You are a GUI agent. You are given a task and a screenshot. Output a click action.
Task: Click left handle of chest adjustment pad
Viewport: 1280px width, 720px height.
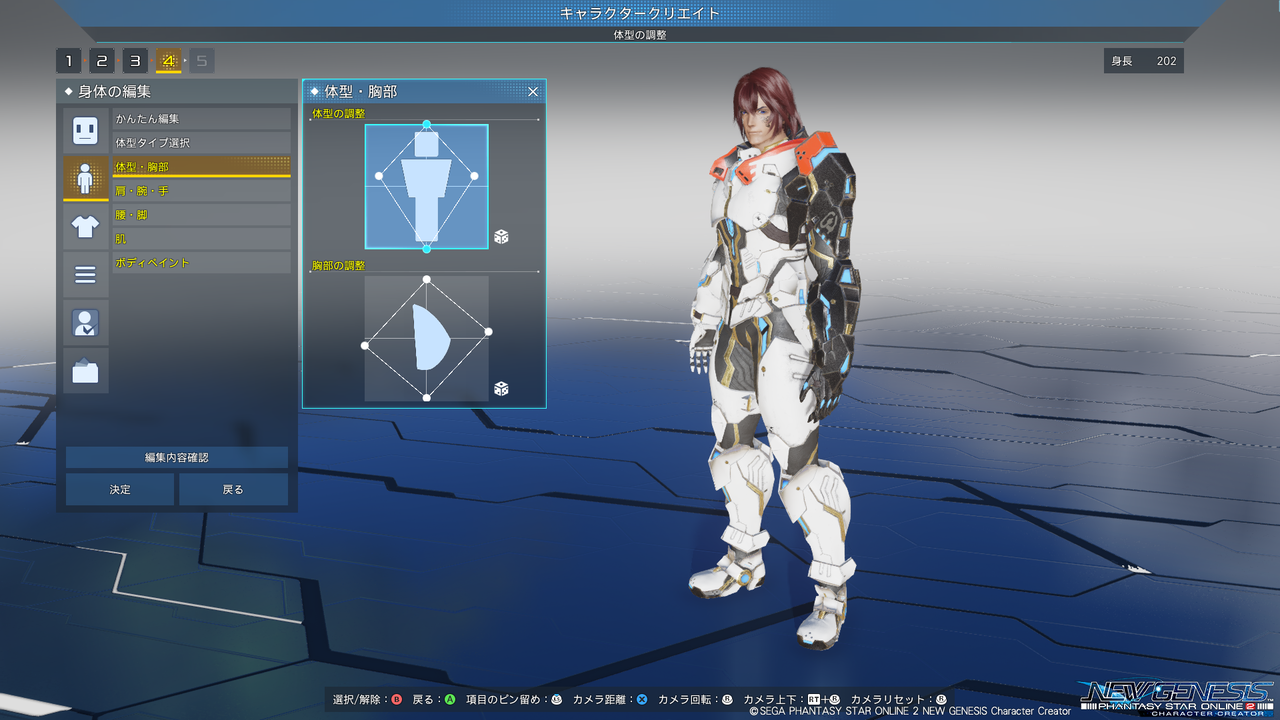pyautogui.click(x=365, y=346)
